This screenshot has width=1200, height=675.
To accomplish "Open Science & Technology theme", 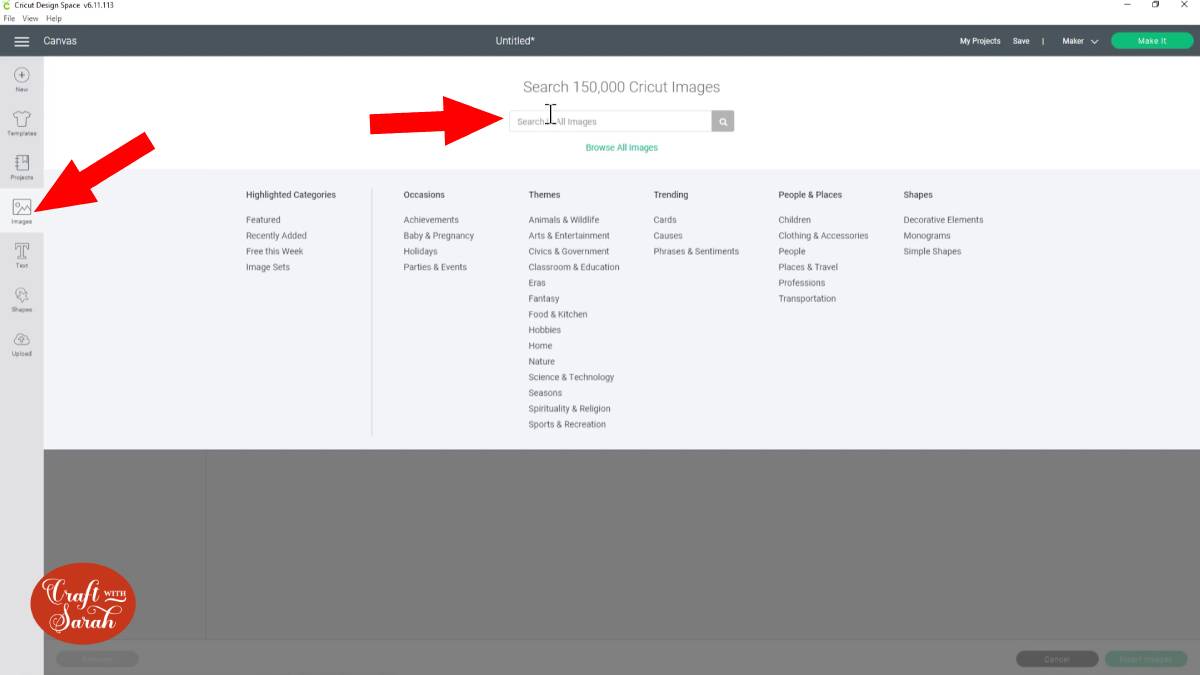I will pyautogui.click(x=571, y=377).
